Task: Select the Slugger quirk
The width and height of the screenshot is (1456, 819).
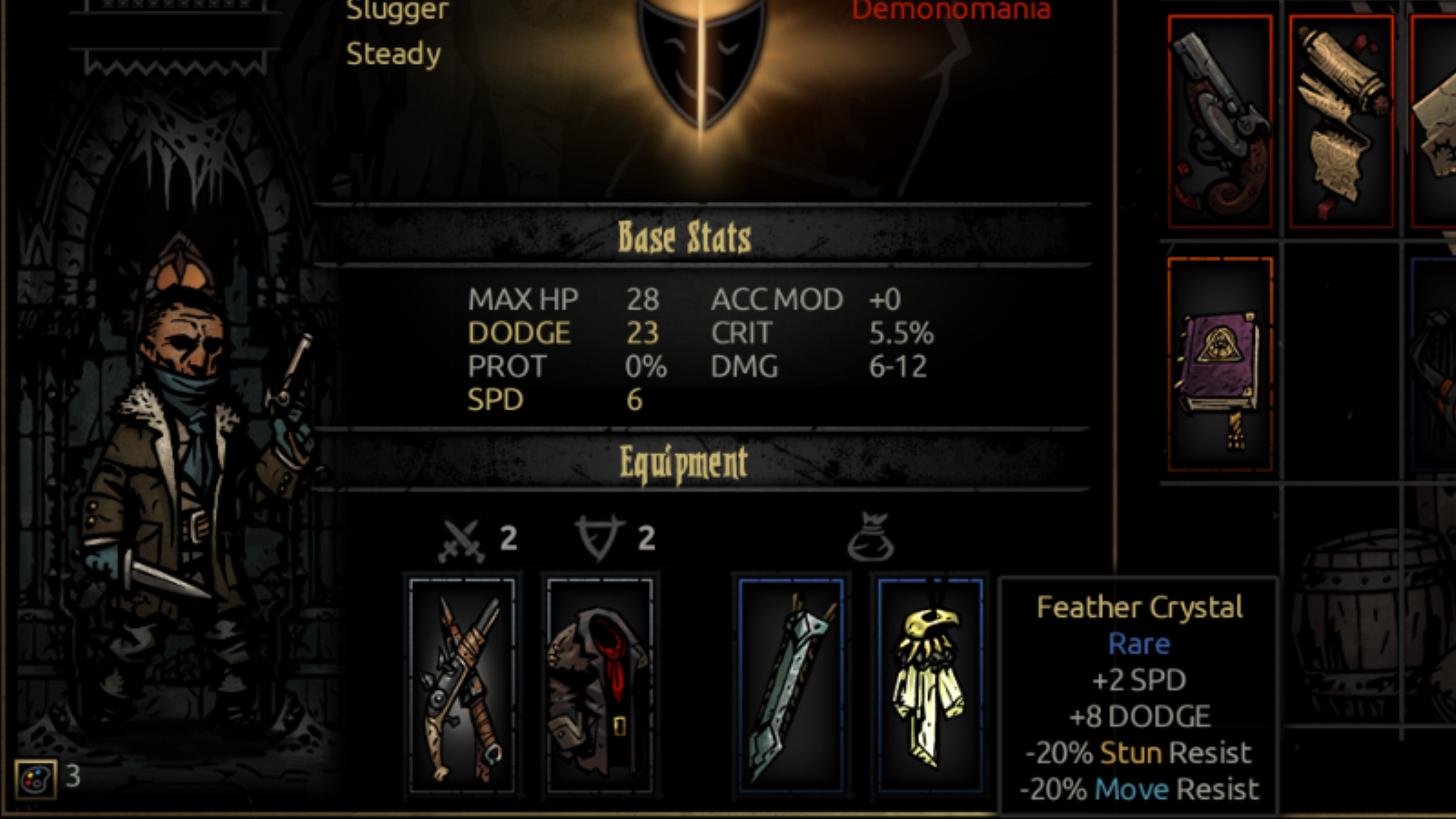Action: [398, 11]
